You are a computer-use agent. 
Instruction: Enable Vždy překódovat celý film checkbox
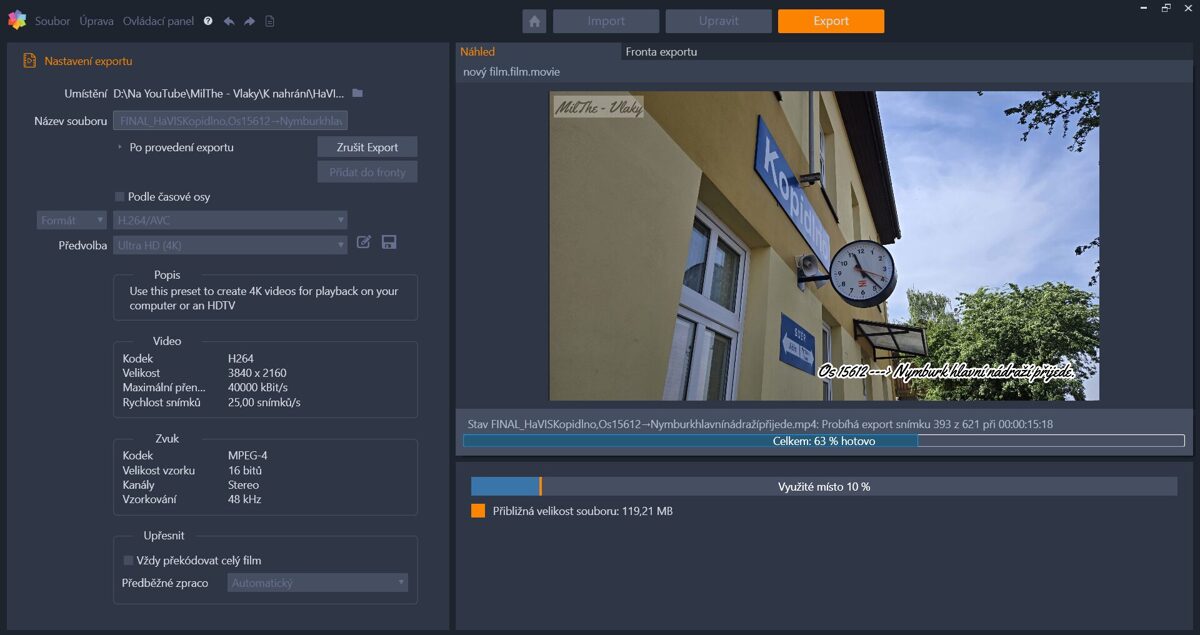click(x=128, y=561)
